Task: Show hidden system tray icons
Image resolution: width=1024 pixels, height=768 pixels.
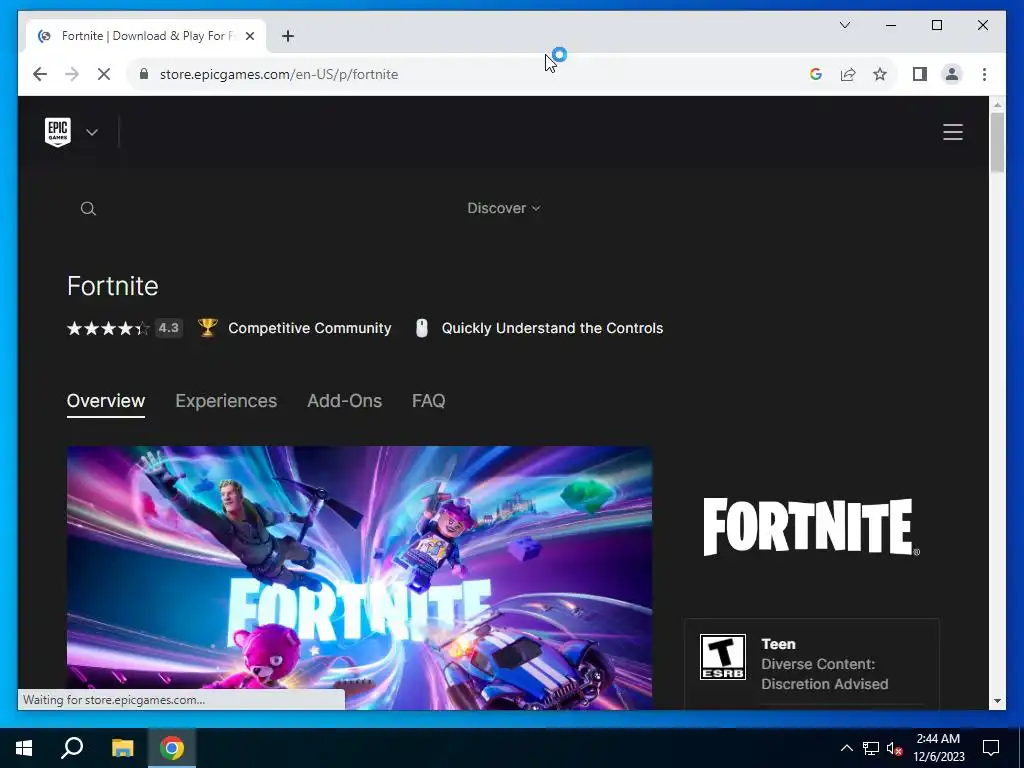Action: [846, 748]
